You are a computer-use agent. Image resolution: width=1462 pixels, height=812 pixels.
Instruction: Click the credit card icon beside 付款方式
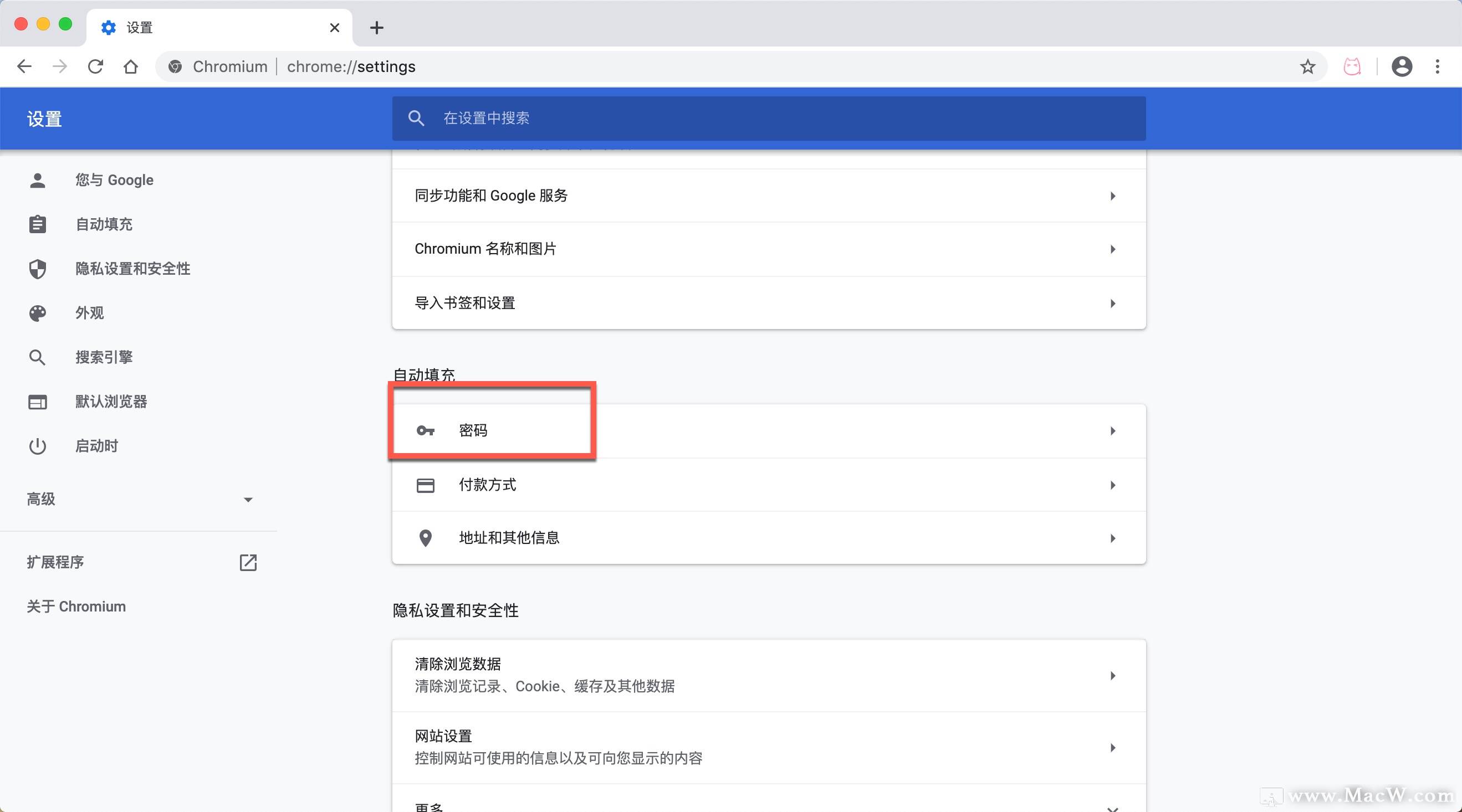(425, 485)
